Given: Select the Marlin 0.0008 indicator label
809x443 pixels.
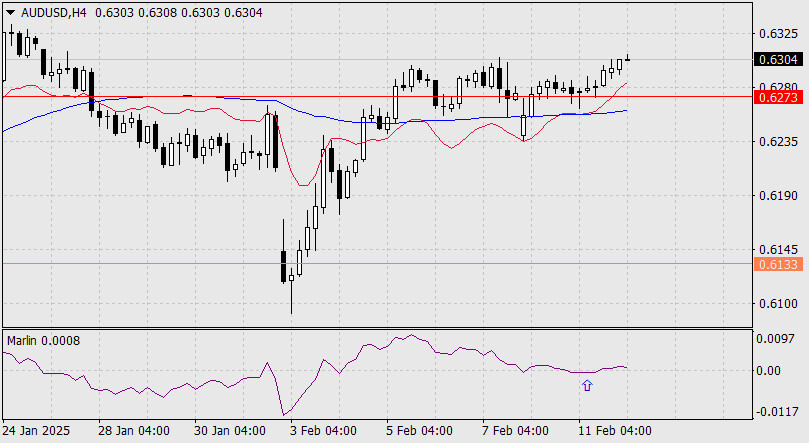Looking at the screenshot, I should [x=43, y=340].
